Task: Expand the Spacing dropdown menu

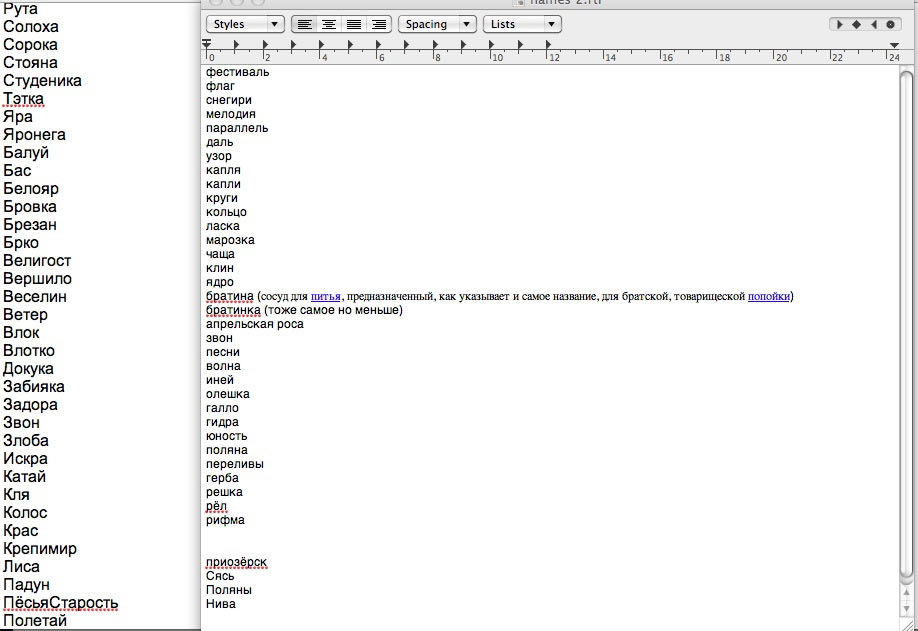Action: pyautogui.click(x=436, y=24)
